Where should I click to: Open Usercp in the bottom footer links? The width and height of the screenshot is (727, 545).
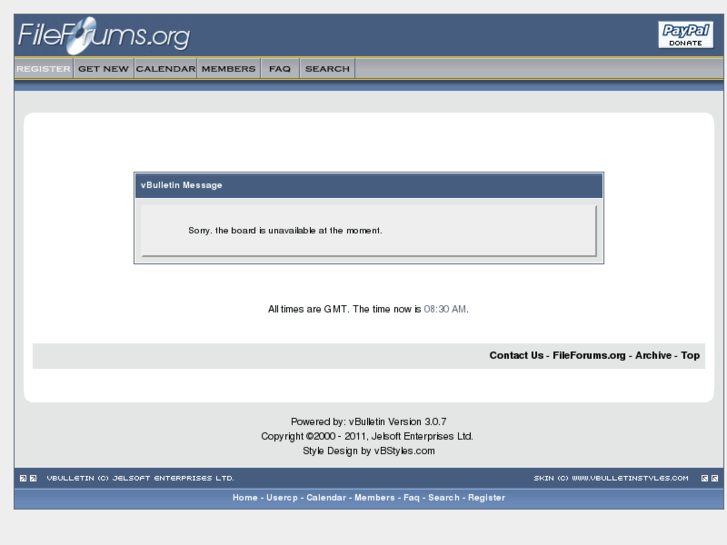(282, 498)
